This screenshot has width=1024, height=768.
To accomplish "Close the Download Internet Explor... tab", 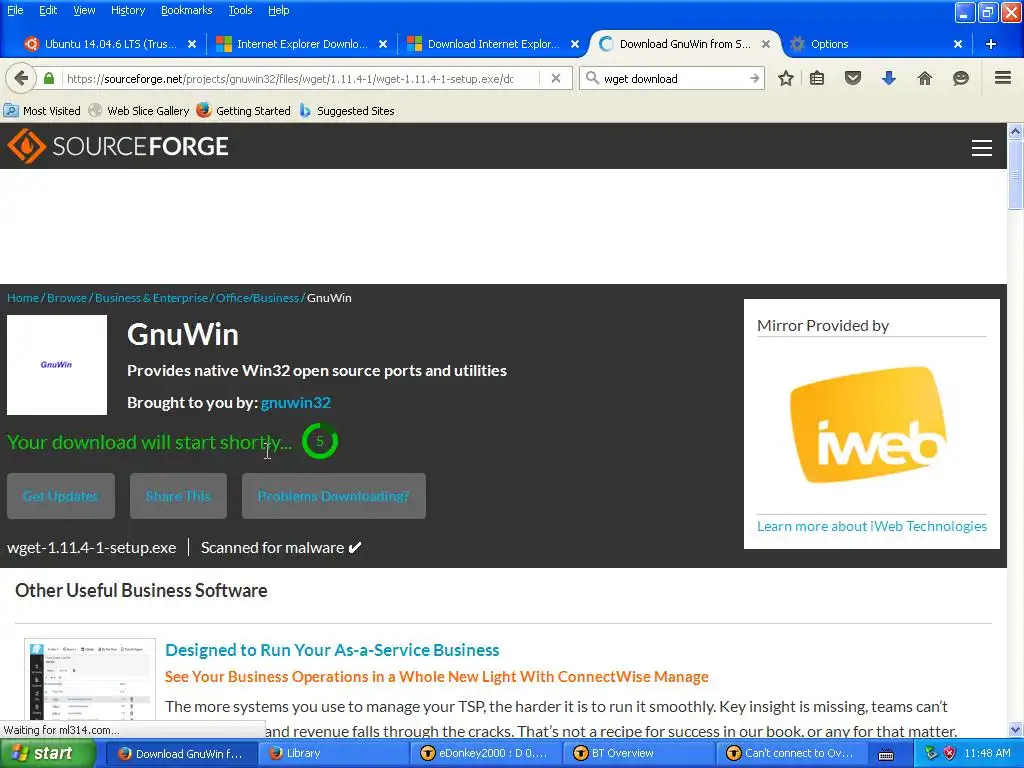I will click(x=575, y=44).
